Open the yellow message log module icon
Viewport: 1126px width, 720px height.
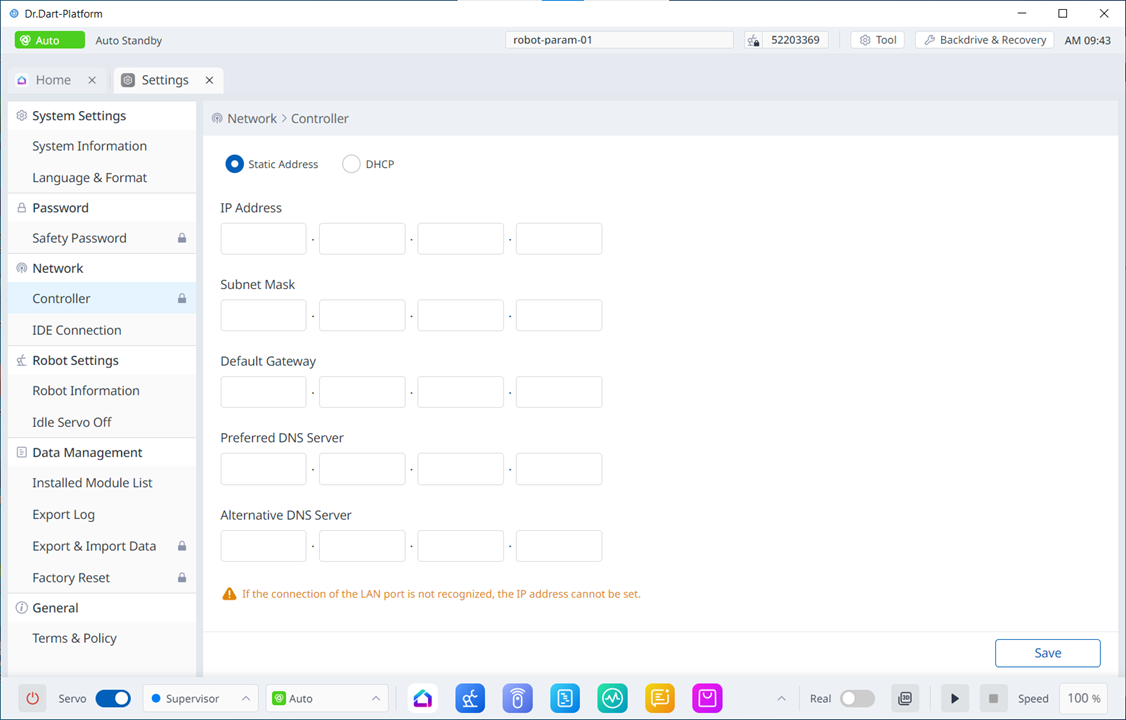tap(660, 698)
